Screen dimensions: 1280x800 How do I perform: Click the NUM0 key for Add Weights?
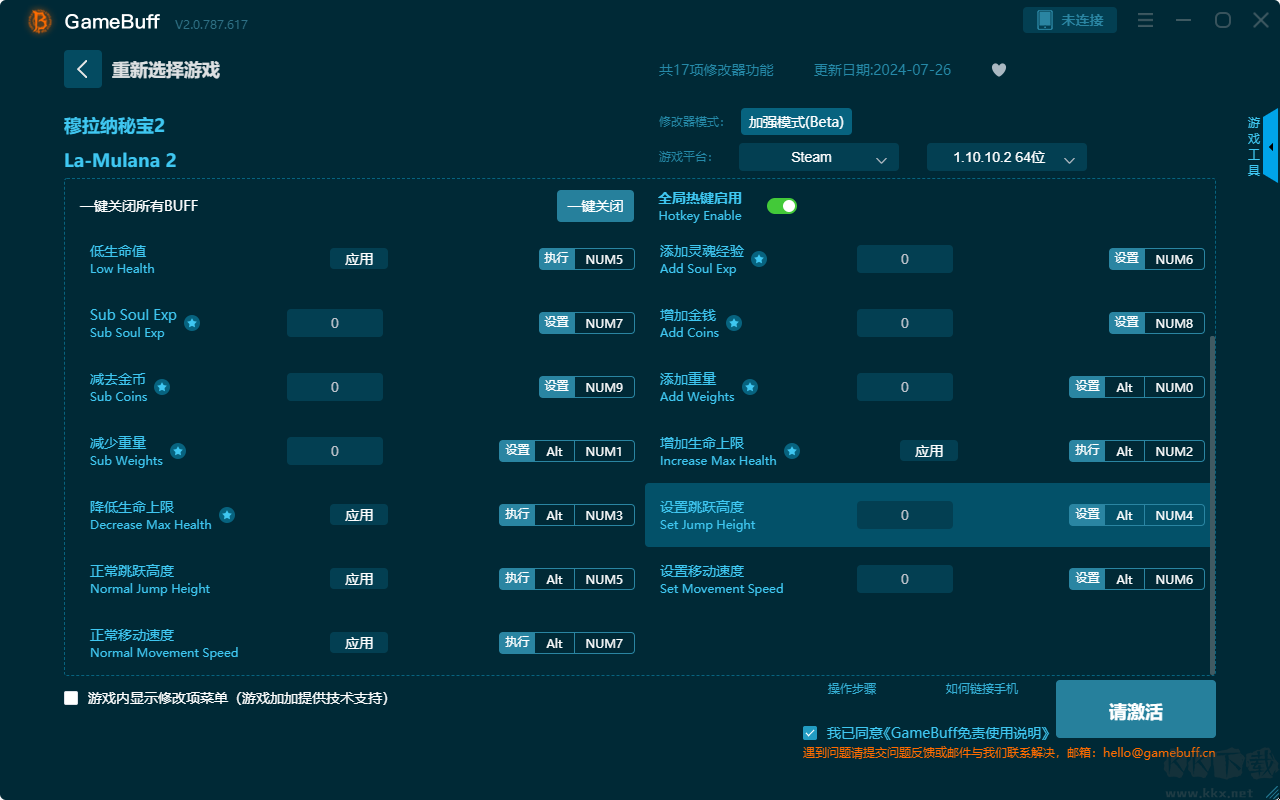(1174, 387)
